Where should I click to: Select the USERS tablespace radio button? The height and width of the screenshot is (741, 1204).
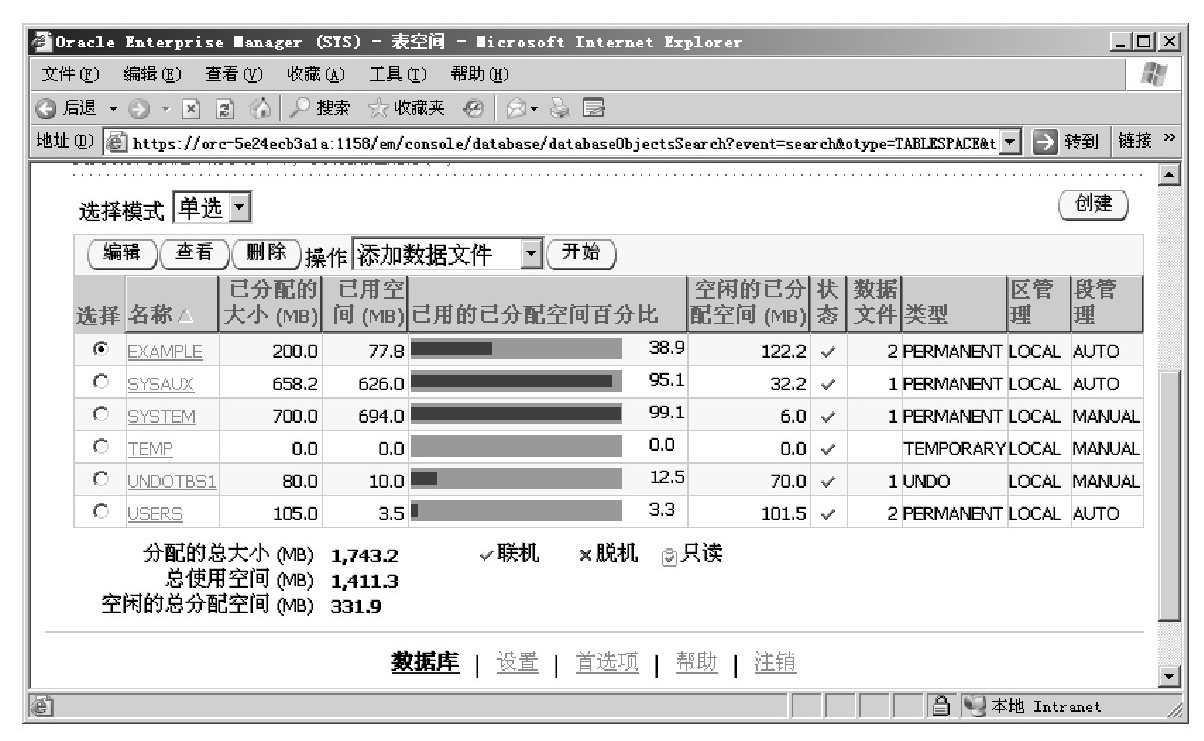(99, 512)
